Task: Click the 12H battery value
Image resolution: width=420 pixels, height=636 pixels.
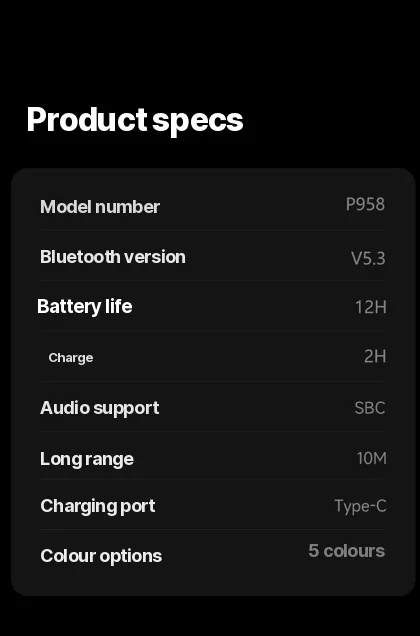Action: click(x=370, y=307)
